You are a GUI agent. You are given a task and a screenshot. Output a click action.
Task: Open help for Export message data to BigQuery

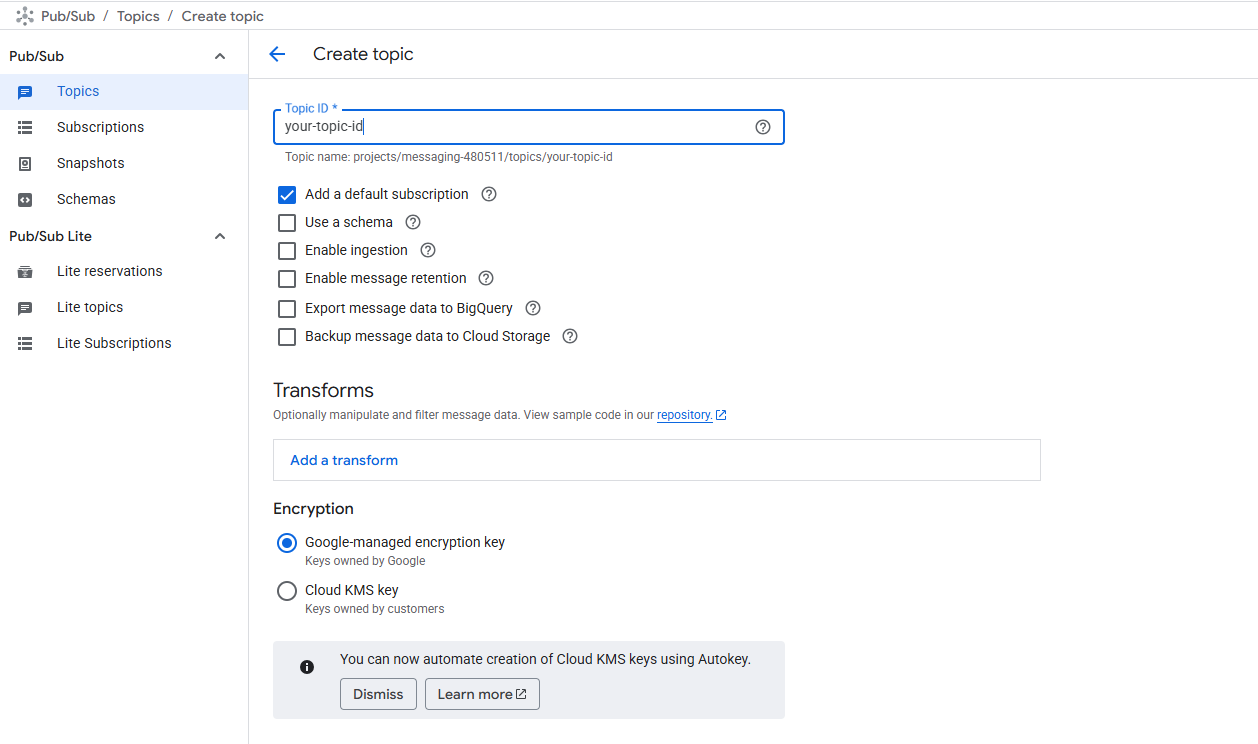tap(533, 308)
